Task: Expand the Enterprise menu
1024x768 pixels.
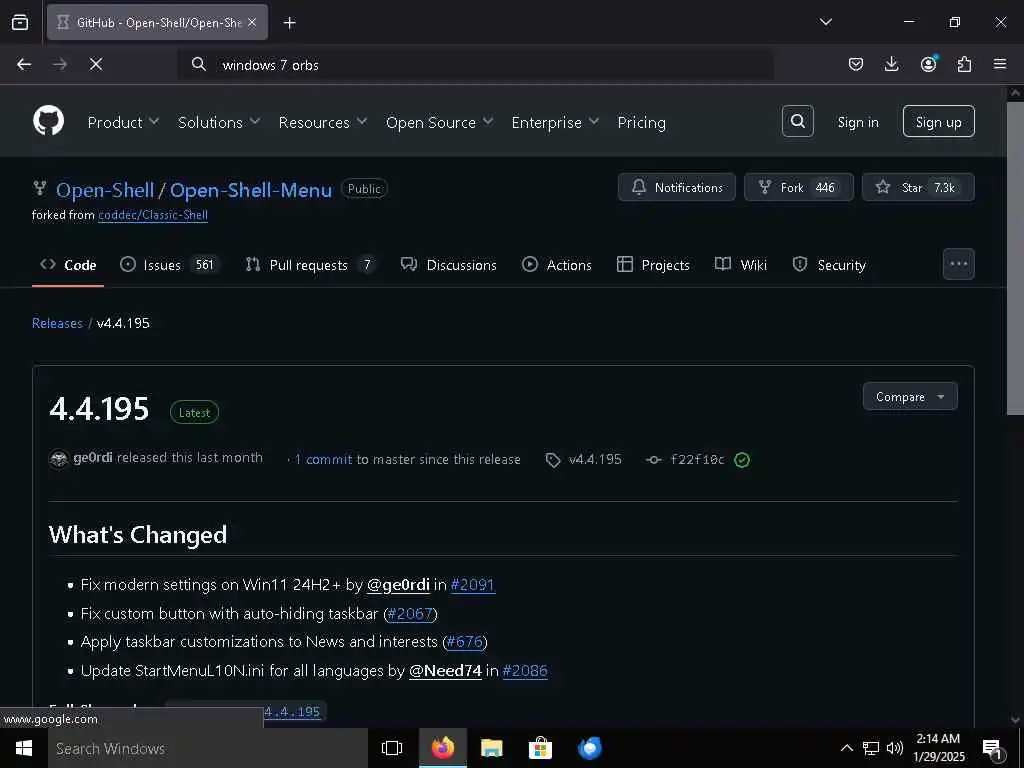Action: [x=555, y=122]
